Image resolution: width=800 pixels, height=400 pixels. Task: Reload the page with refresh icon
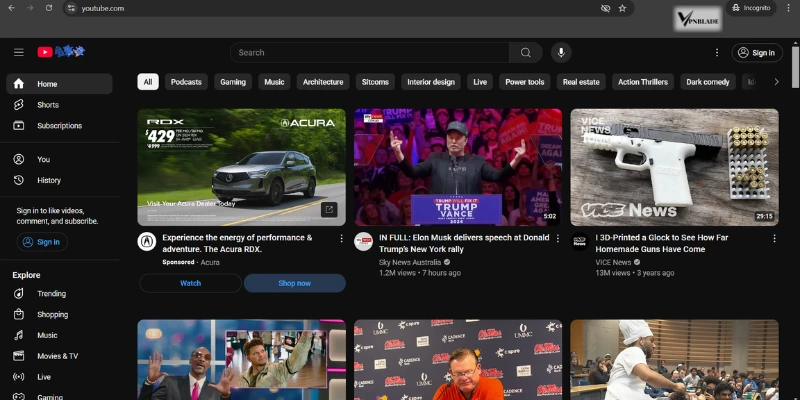click(49, 8)
